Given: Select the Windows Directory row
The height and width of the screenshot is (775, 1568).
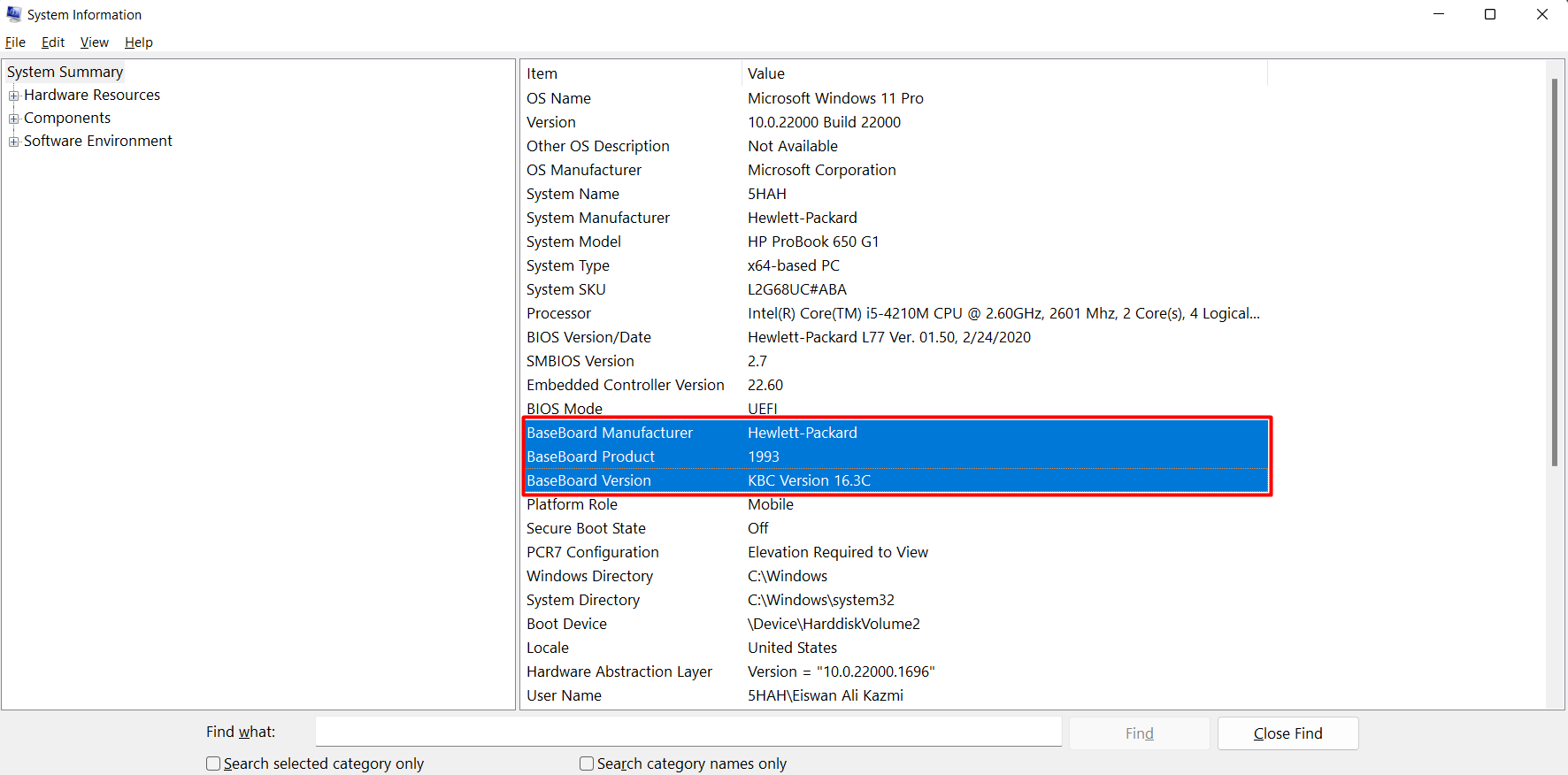Looking at the screenshot, I should point(895,576).
